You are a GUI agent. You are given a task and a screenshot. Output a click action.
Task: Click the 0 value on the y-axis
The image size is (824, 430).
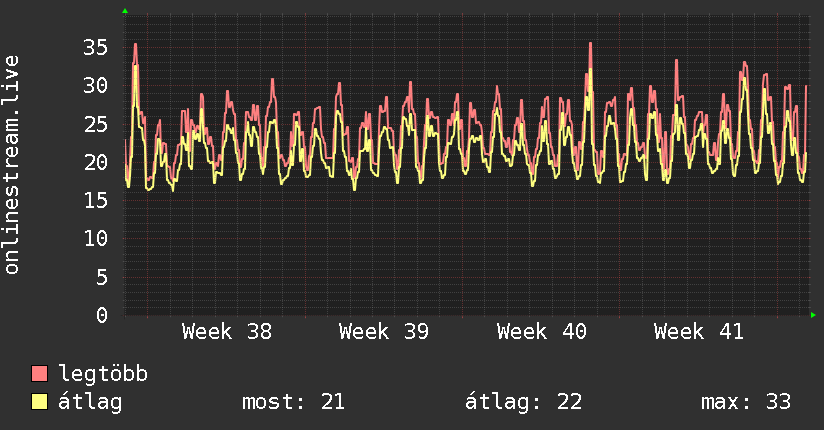coord(102,315)
